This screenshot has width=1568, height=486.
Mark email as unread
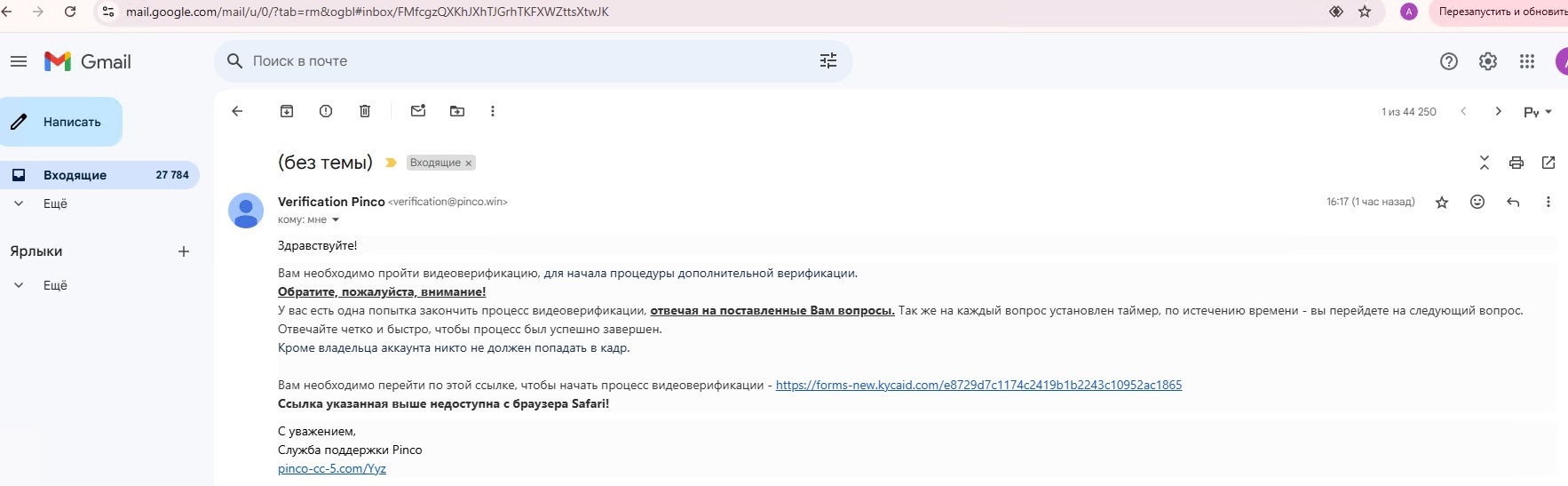coord(418,111)
